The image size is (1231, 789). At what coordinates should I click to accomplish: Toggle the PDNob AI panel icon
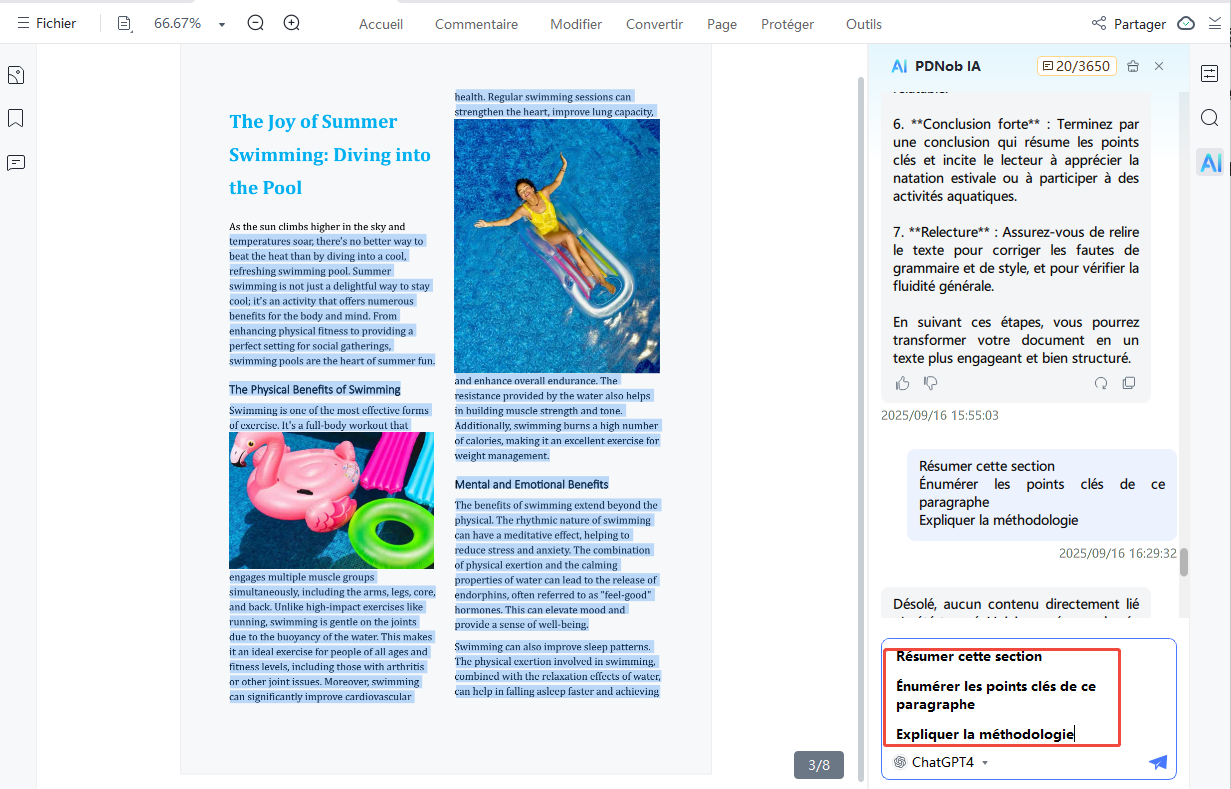[x=1210, y=162]
